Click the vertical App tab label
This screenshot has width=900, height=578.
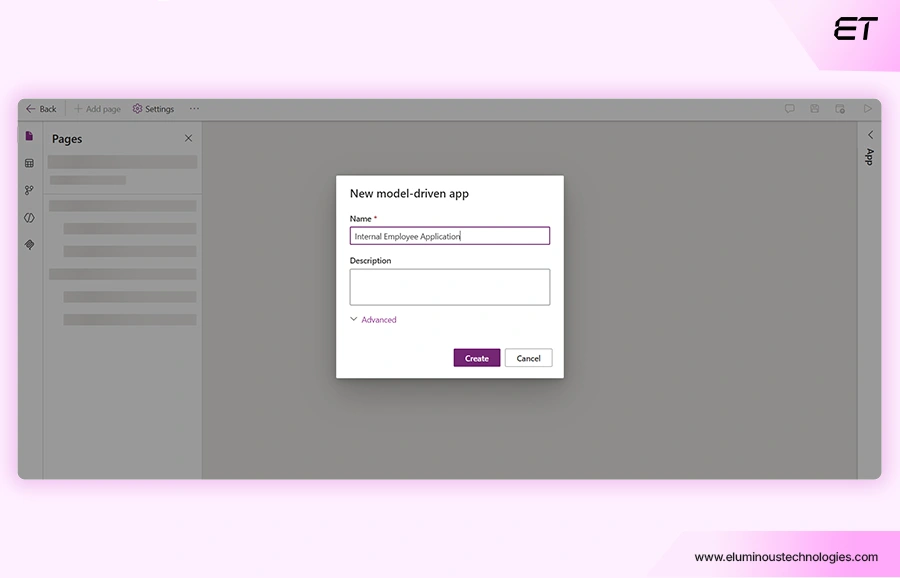[x=870, y=157]
